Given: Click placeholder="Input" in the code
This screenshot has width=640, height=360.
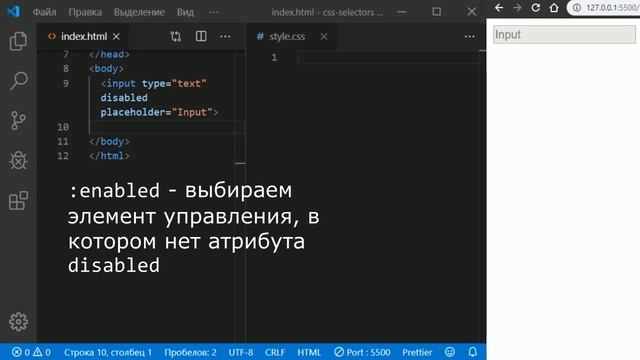Looking at the screenshot, I should [x=157, y=112].
